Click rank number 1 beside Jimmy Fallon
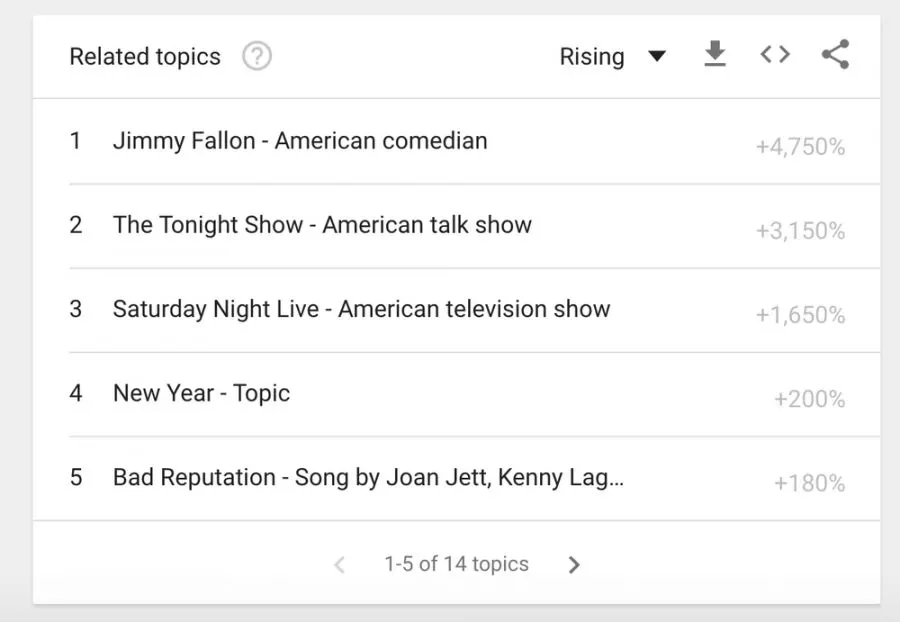The height and width of the screenshot is (622, 900). (x=75, y=141)
